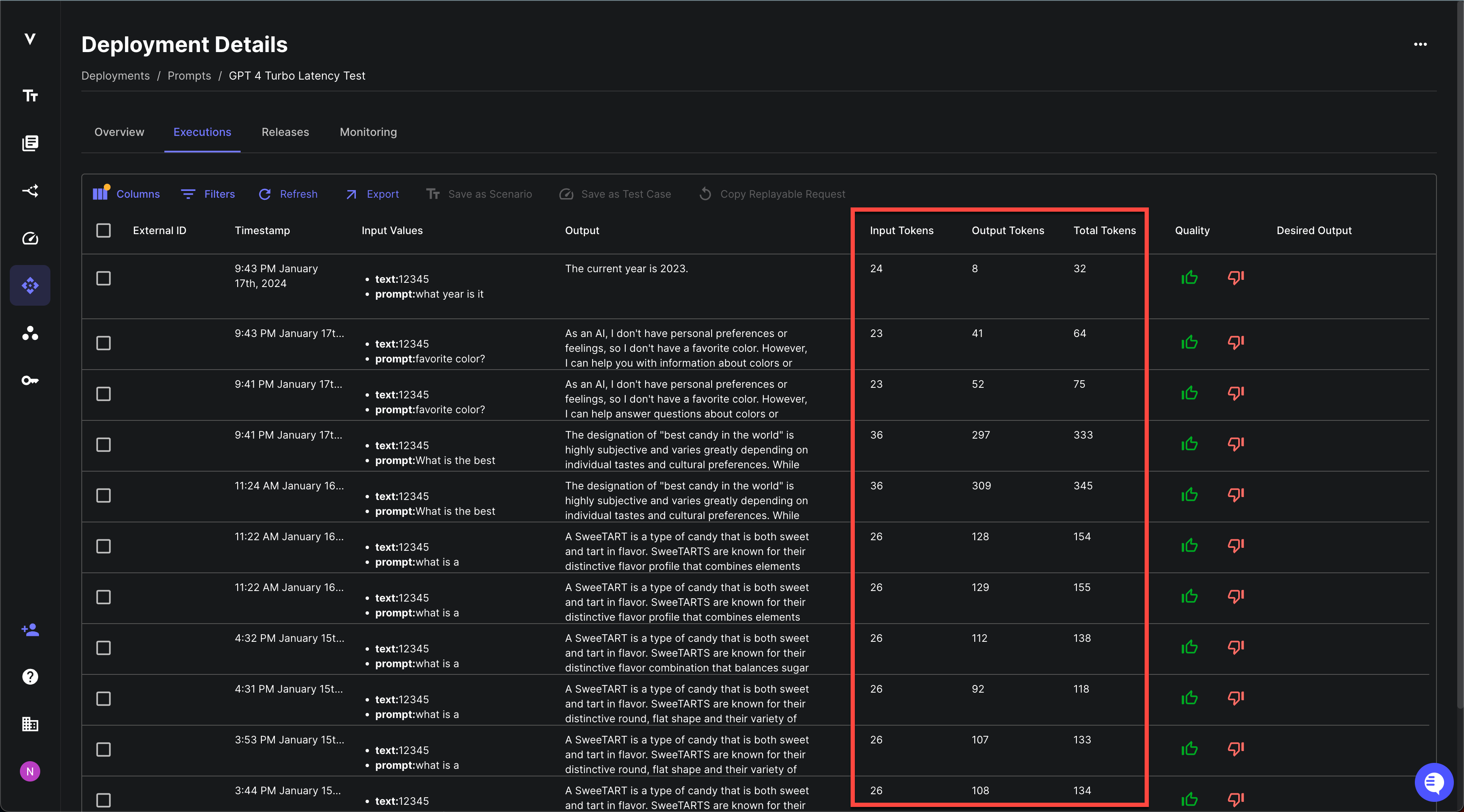Click the Total Tokens column header

(x=1104, y=230)
